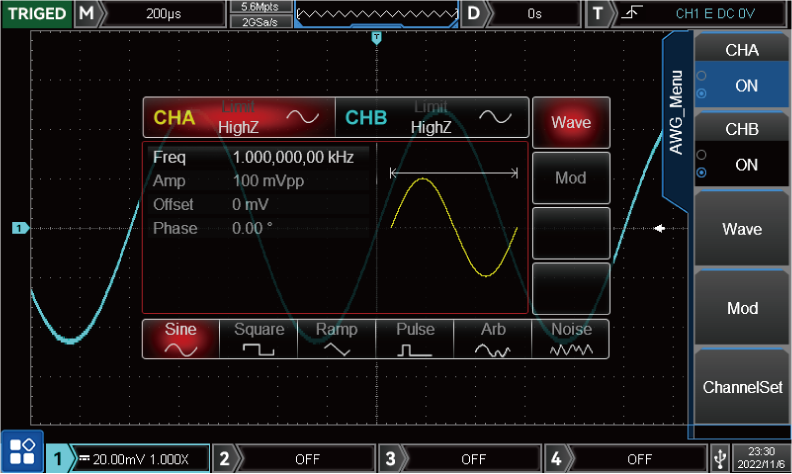792x474 pixels.
Task: Choose the Arb arbitrary waveform
Action: coord(493,339)
